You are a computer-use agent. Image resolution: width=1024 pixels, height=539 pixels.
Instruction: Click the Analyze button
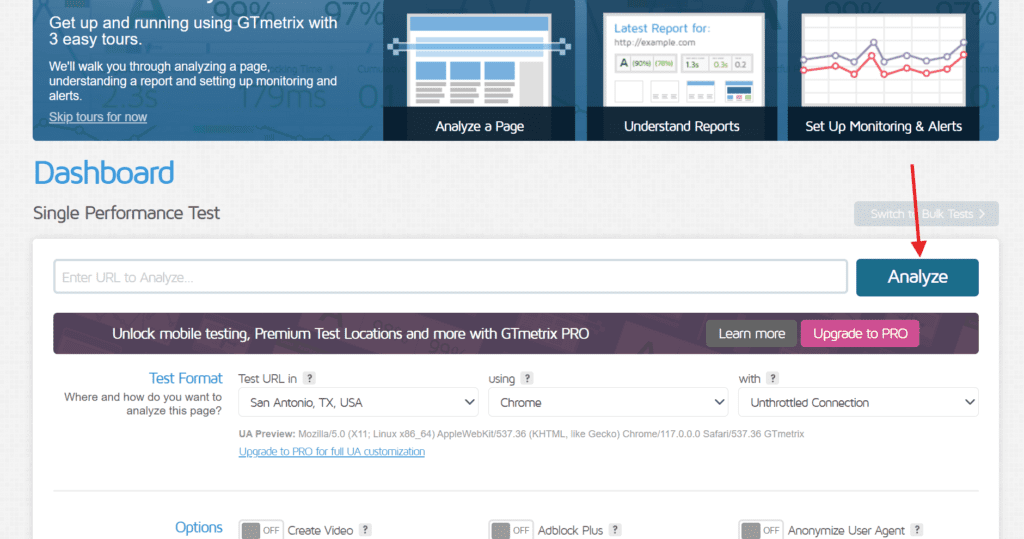tap(917, 278)
